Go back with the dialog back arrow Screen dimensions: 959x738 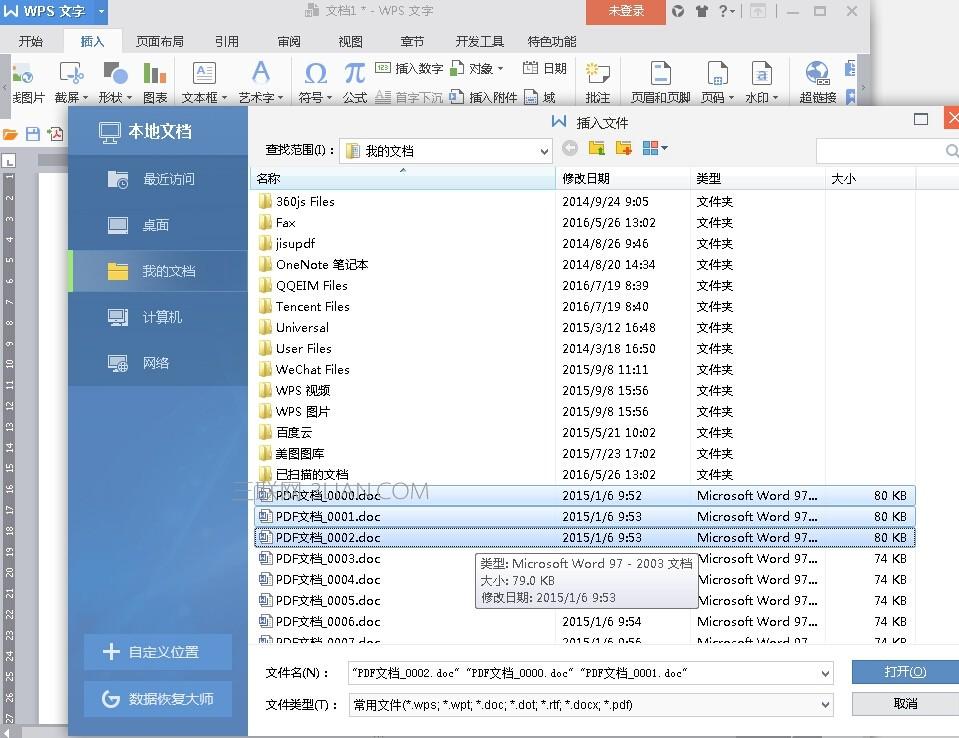(569, 147)
